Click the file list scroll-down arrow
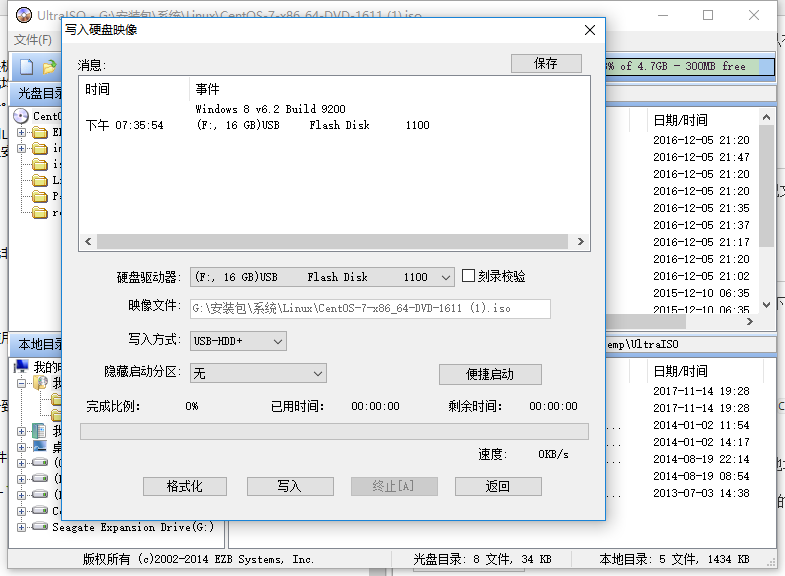The height and width of the screenshot is (576, 785). [x=766, y=304]
